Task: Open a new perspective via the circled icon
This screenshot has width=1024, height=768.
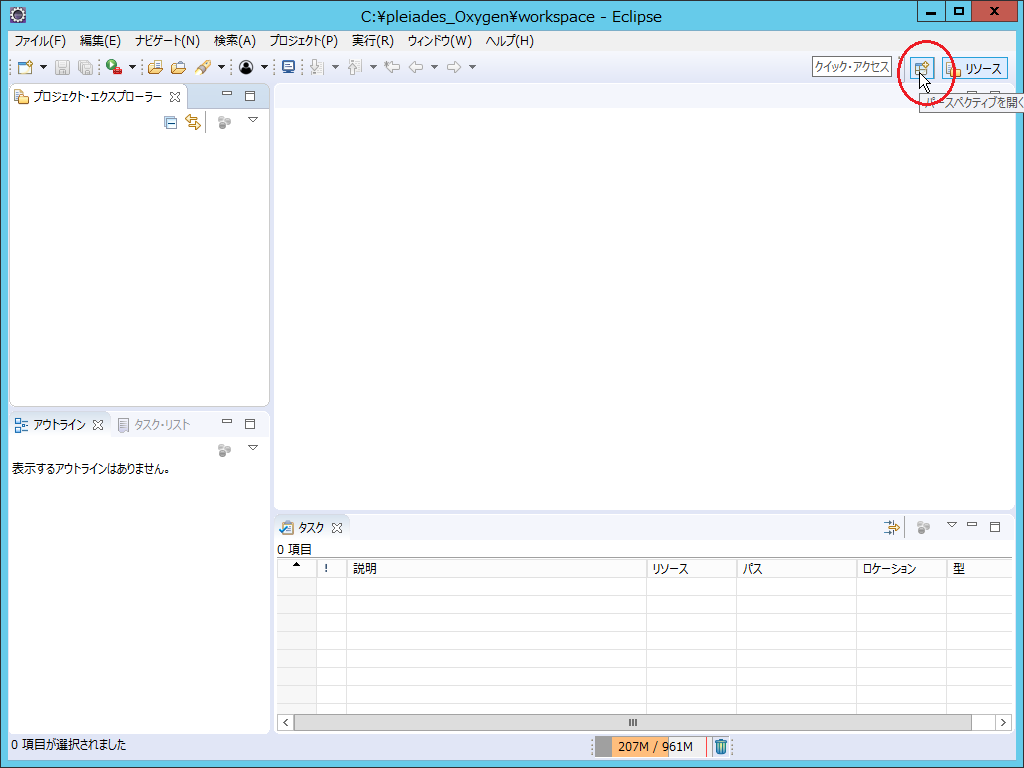Action: [921, 68]
